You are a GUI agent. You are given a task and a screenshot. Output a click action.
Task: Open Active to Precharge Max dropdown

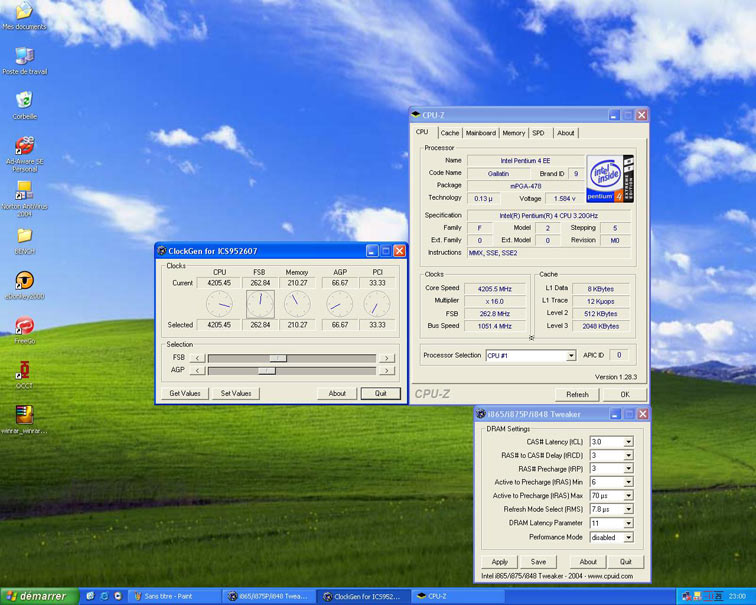628,496
